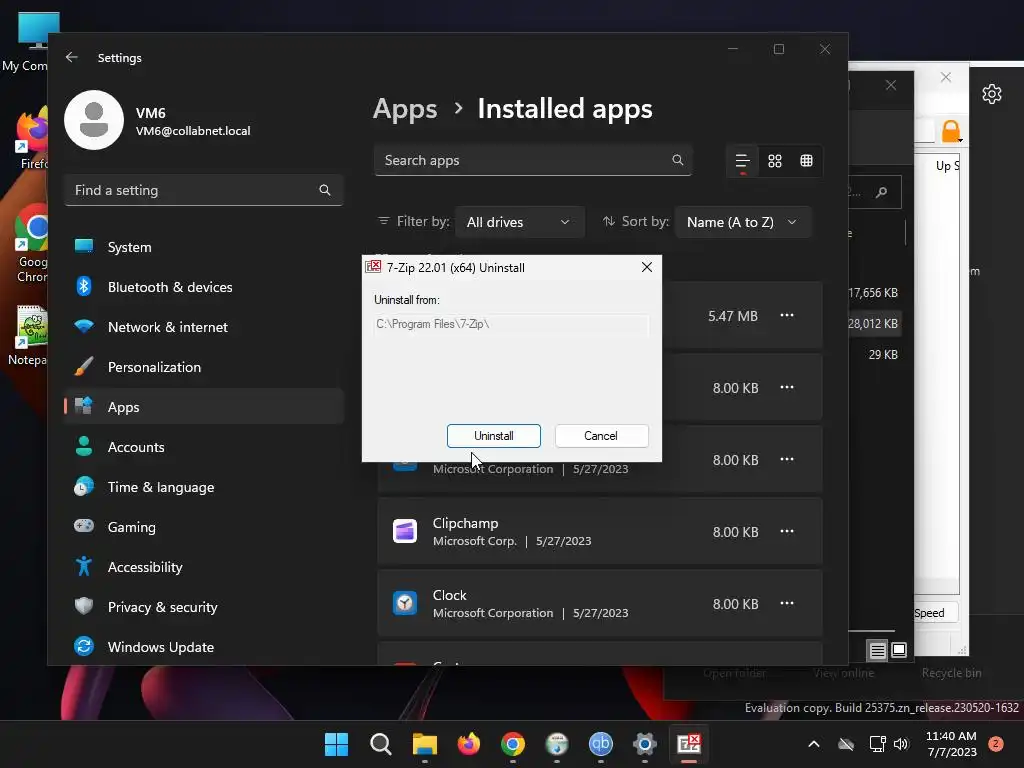Viewport: 1024px width, 768px height.
Task: Click the search magnifier in the background window
Action: coord(882,192)
